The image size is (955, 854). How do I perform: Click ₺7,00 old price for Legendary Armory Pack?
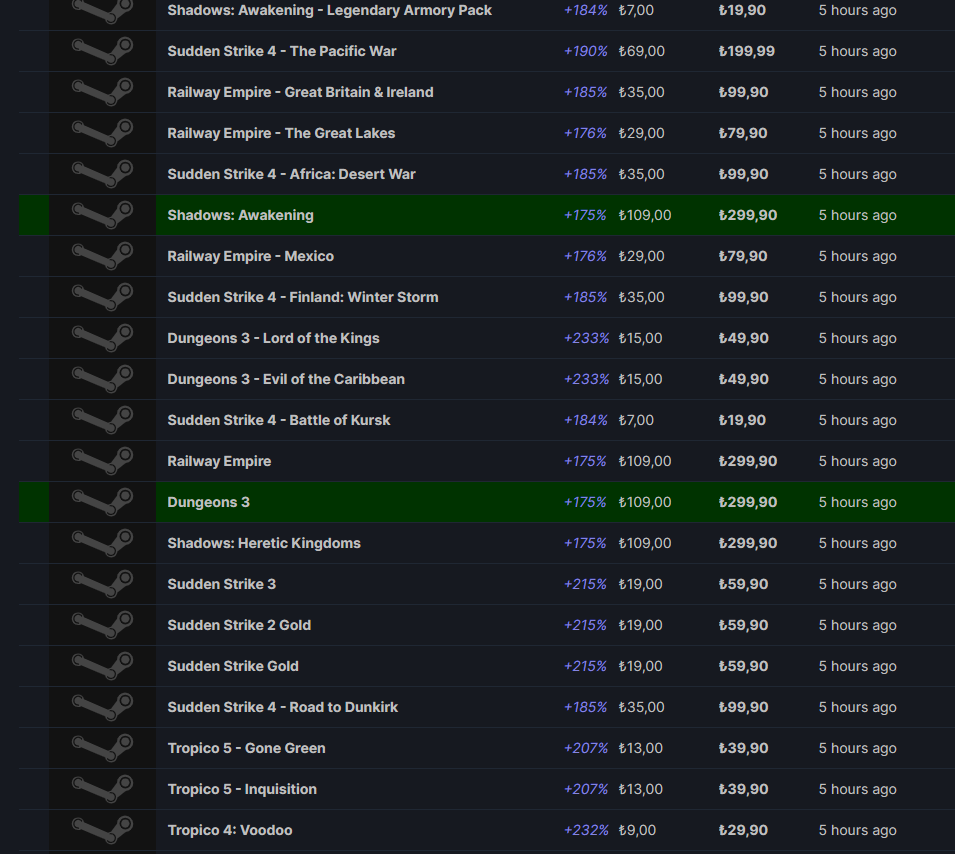tap(636, 10)
